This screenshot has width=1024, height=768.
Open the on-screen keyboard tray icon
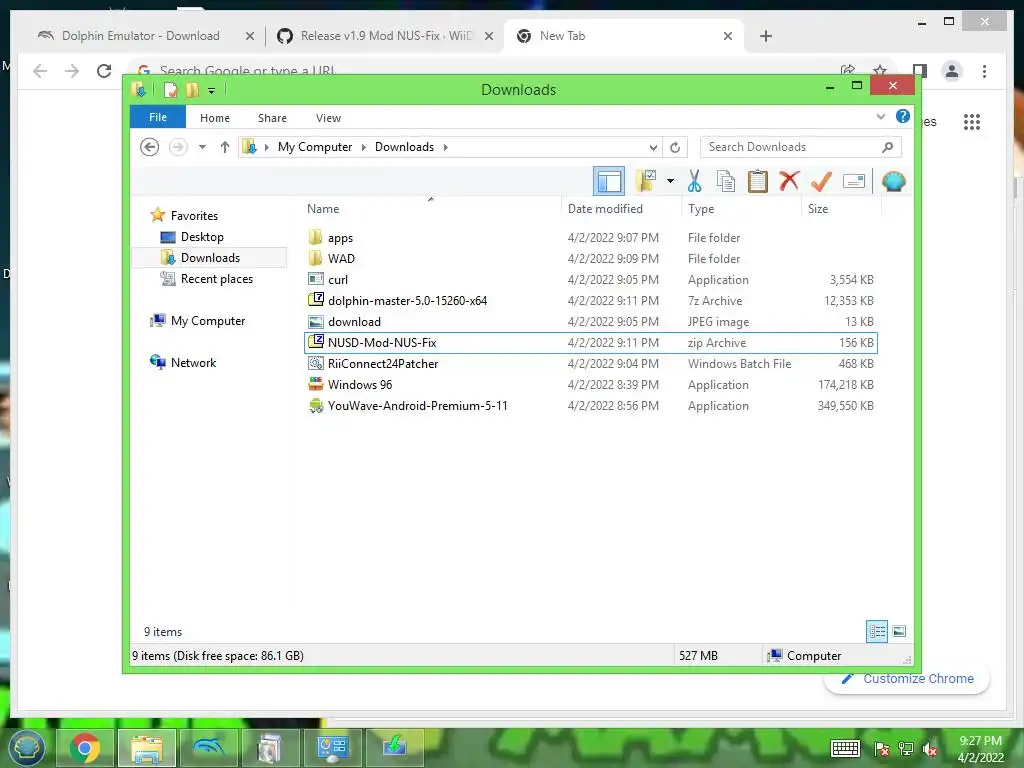pyautogui.click(x=845, y=748)
